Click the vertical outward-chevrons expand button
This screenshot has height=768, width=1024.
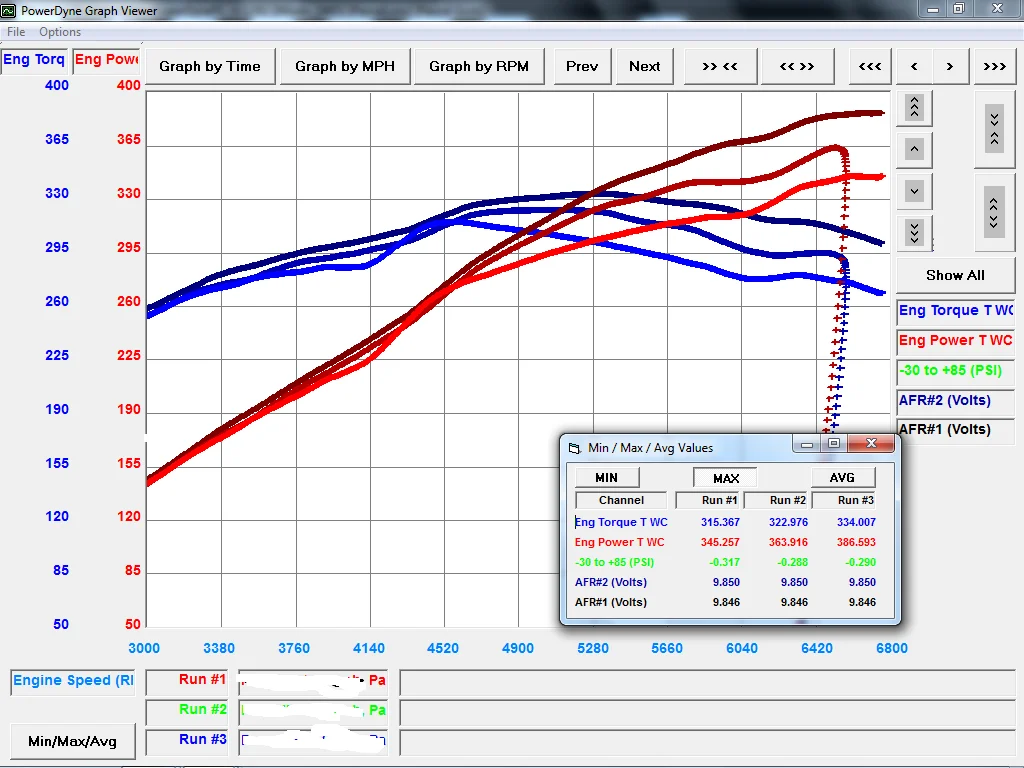coord(994,213)
